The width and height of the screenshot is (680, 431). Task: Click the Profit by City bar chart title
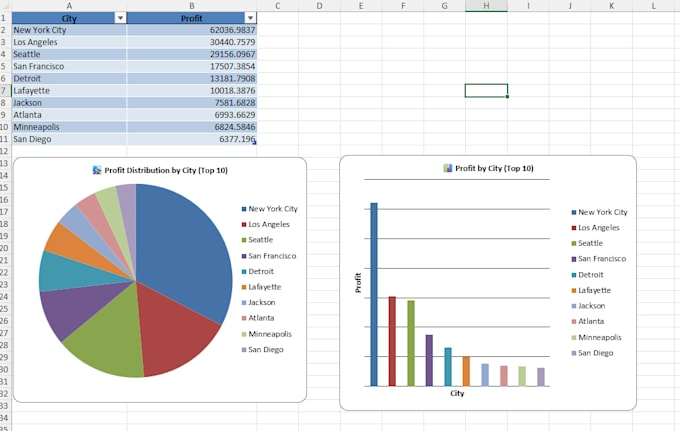point(494,168)
